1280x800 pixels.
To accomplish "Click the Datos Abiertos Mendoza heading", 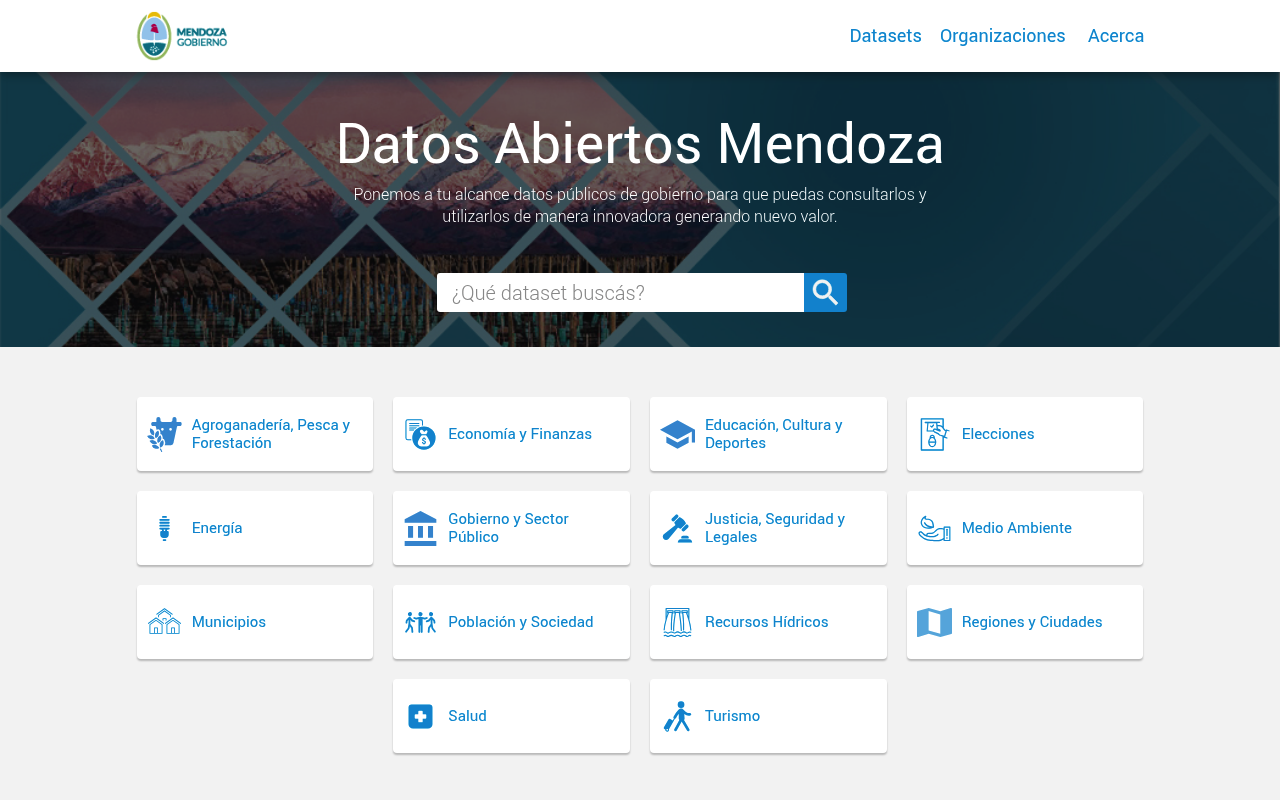I will coord(640,143).
